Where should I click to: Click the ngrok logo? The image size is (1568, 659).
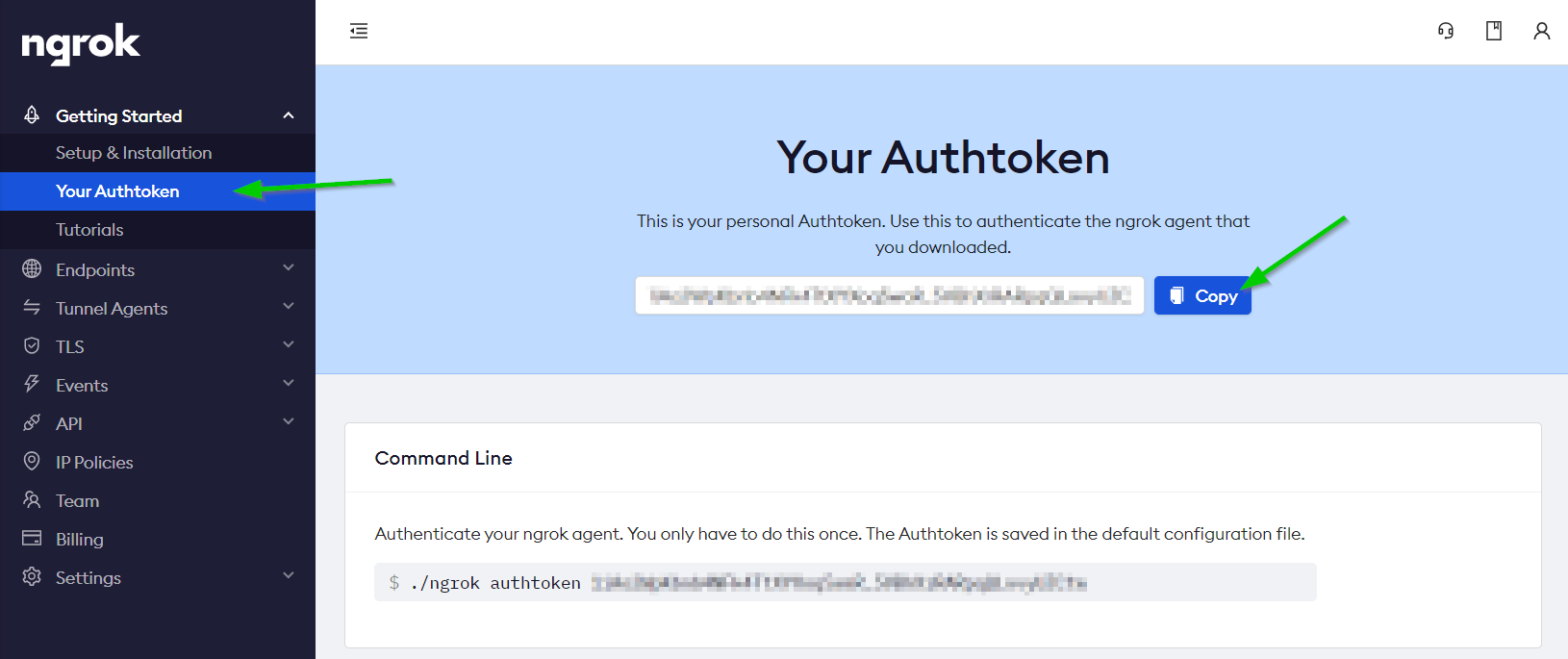[x=81, y=43]
